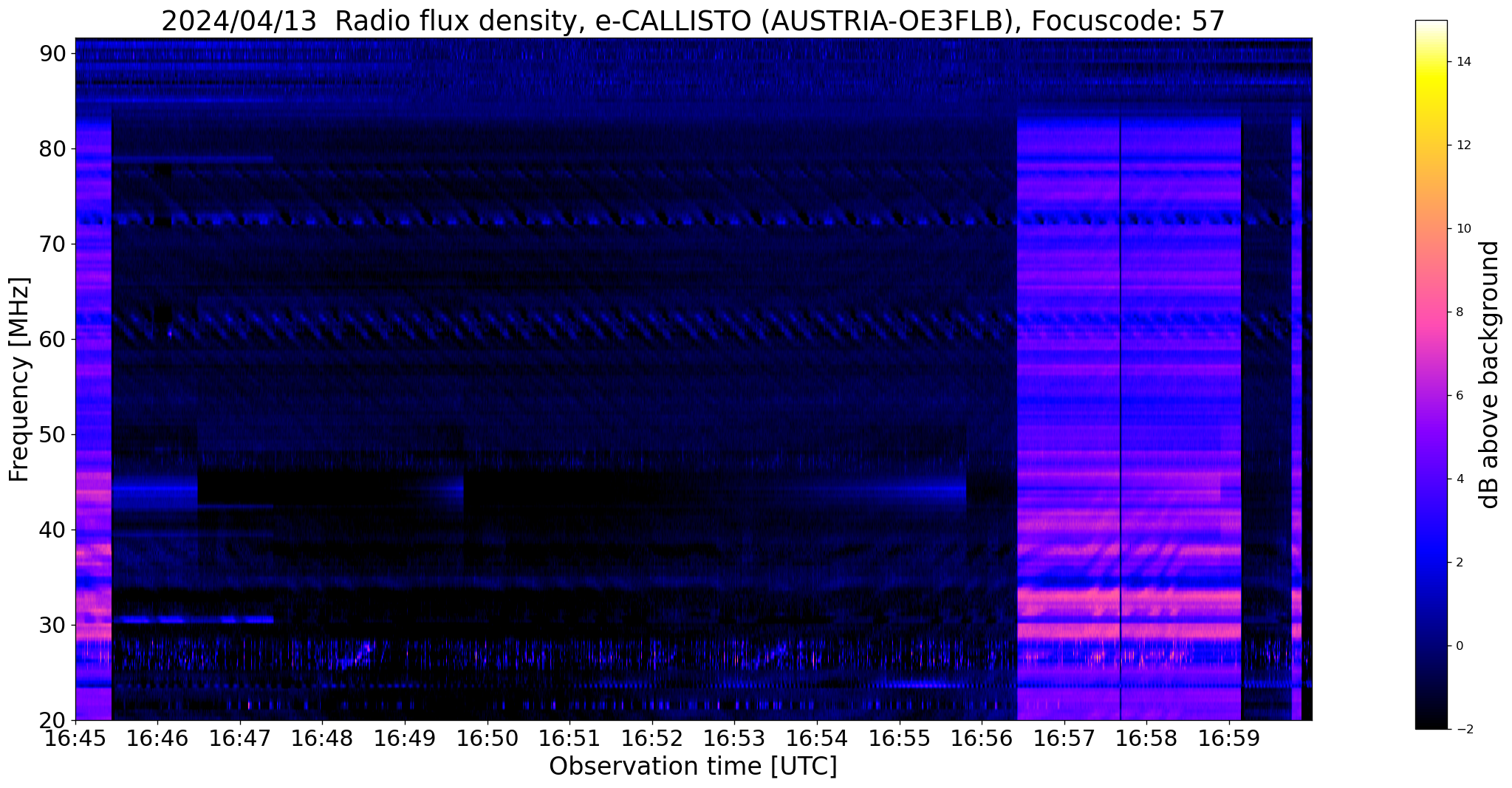
Task: Click the 30 MHz frequency tick label
Action: click(x=54, y=626)
